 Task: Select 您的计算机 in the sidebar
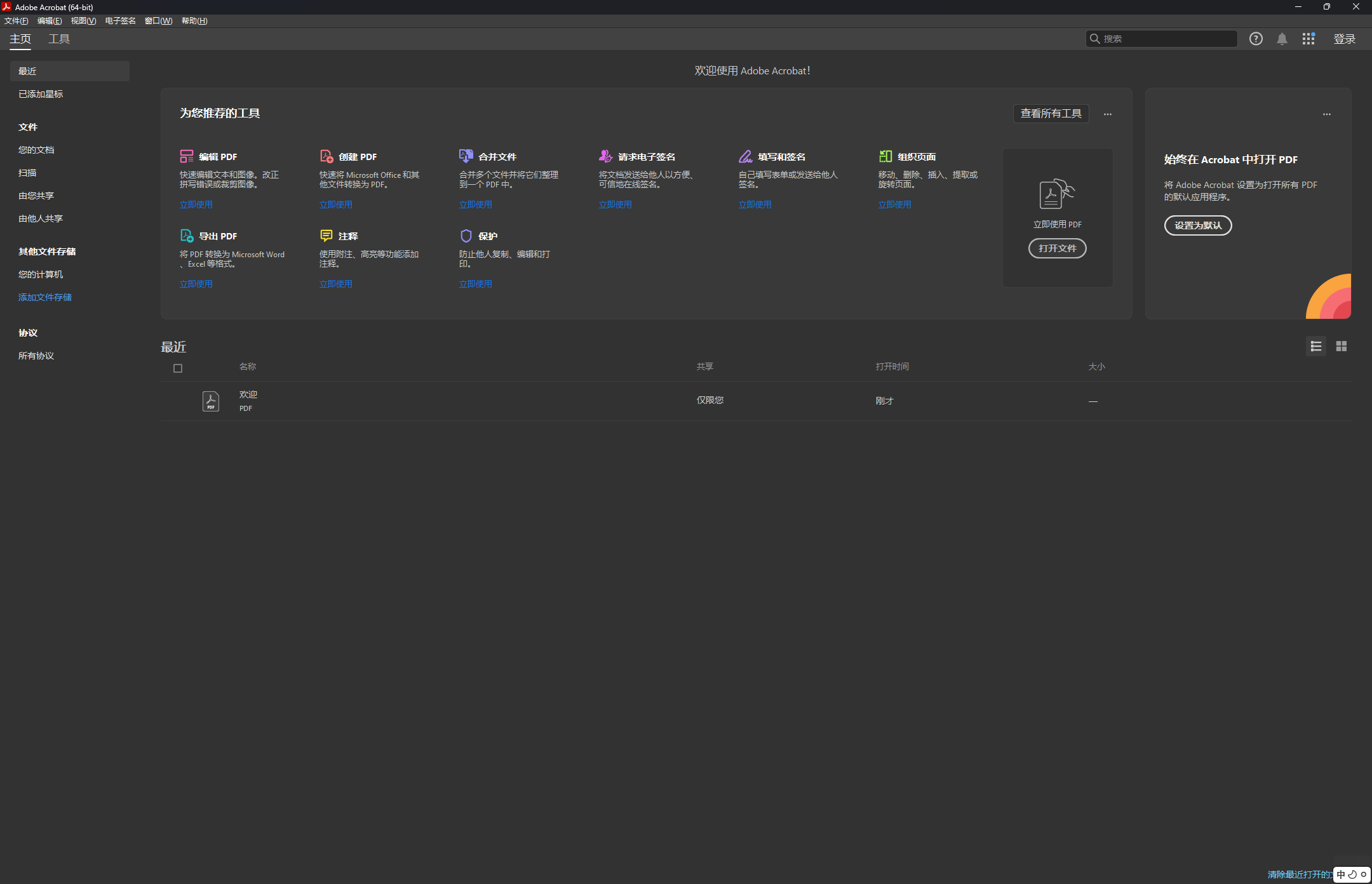coord(41,274)
